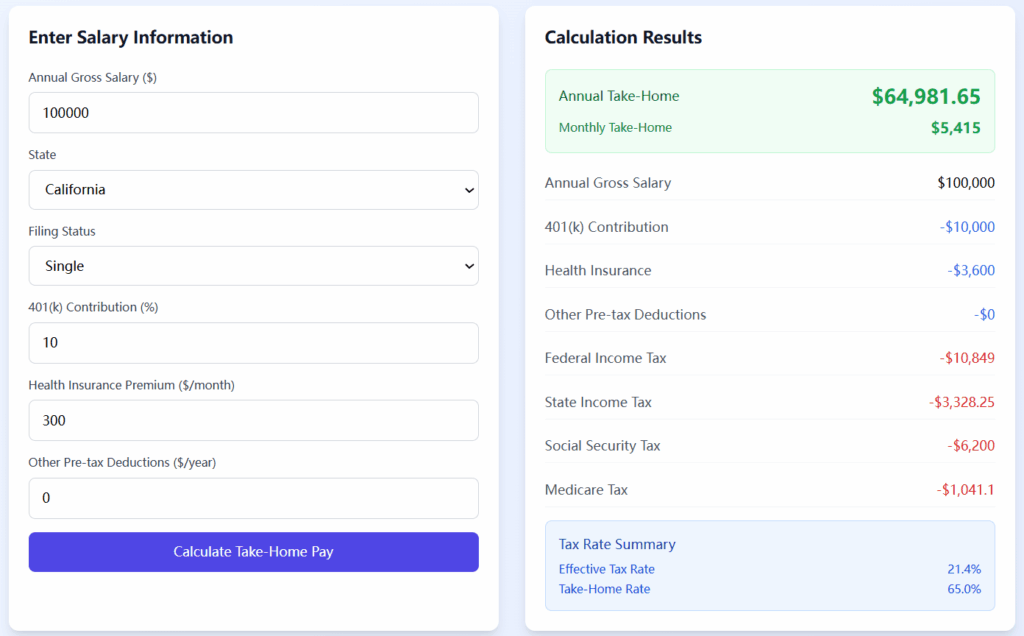The width and height of the screenshot is (1024, 636).
Task: Open the State dropdown
Action: click(x=253, y=190)
